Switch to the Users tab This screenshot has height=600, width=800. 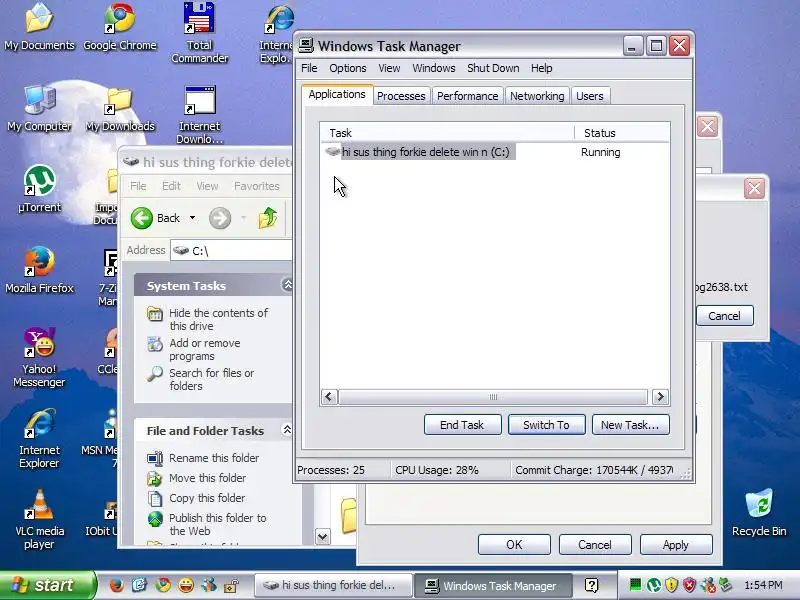coord(590,96)
